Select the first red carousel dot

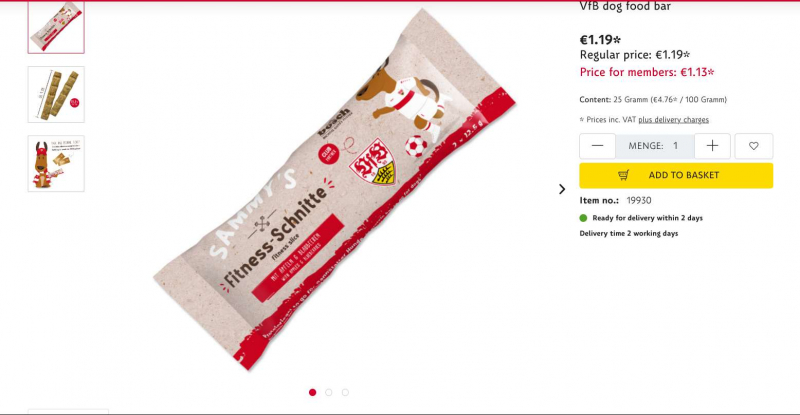(312, 392)
